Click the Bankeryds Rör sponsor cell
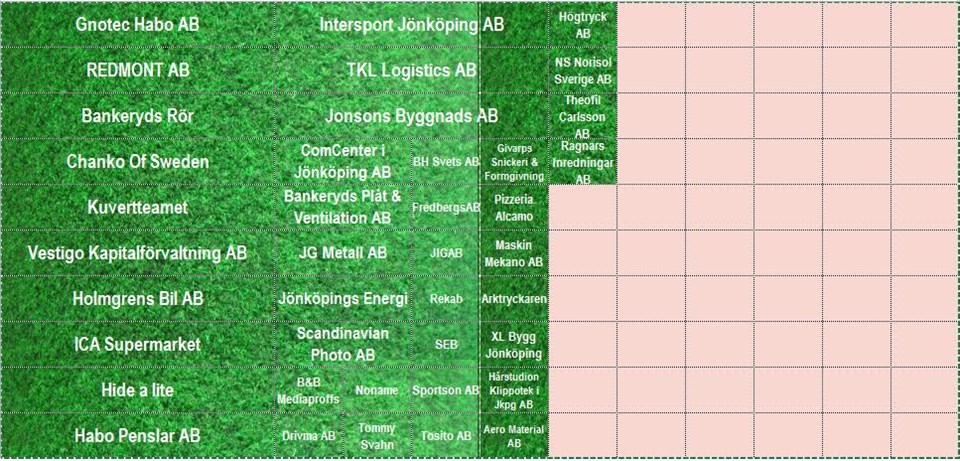This screenshot has width=960, height=461. click(x=138, y=116)
